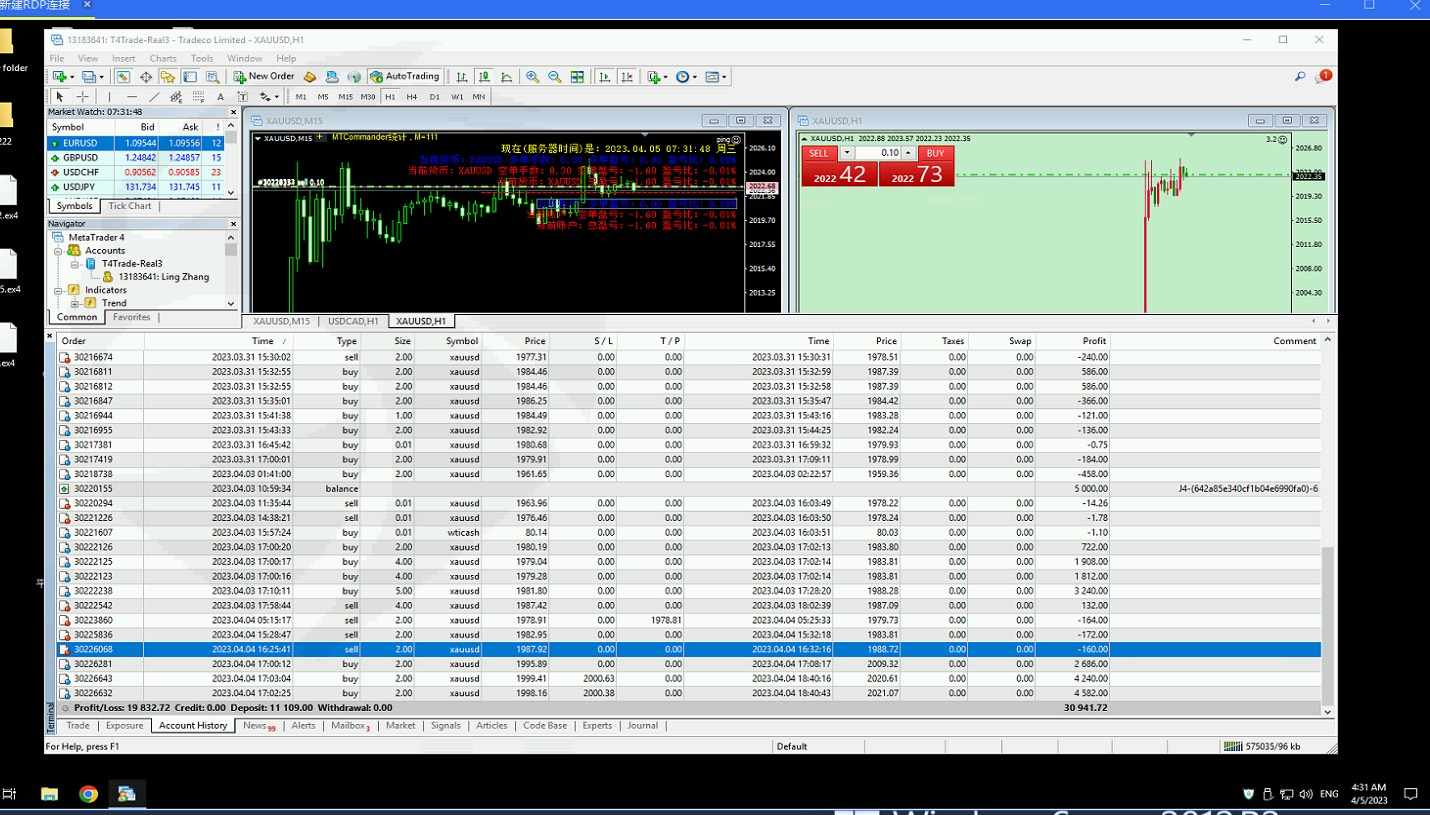Image resolution: width=1430 pixels, height=815 pixels.
Task: Open the New Order dialog
Action: 264,76
